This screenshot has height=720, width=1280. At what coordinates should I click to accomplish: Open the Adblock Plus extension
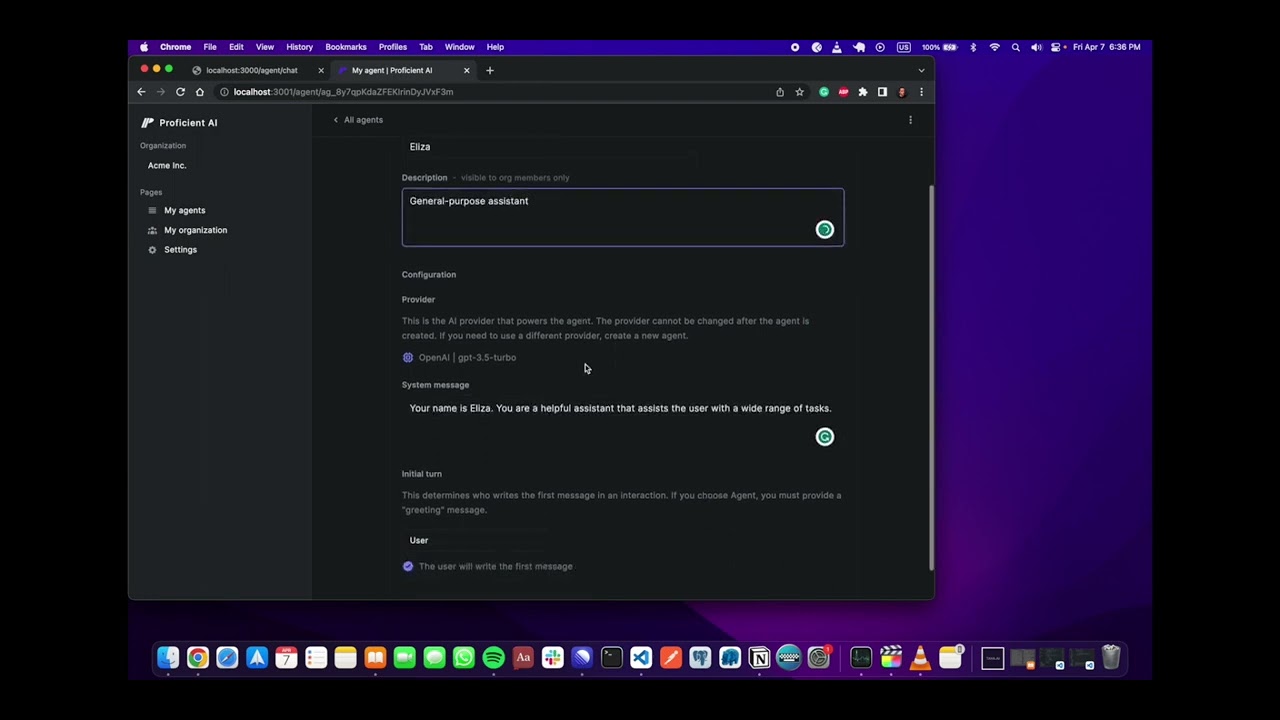click(x=843, y=92)
